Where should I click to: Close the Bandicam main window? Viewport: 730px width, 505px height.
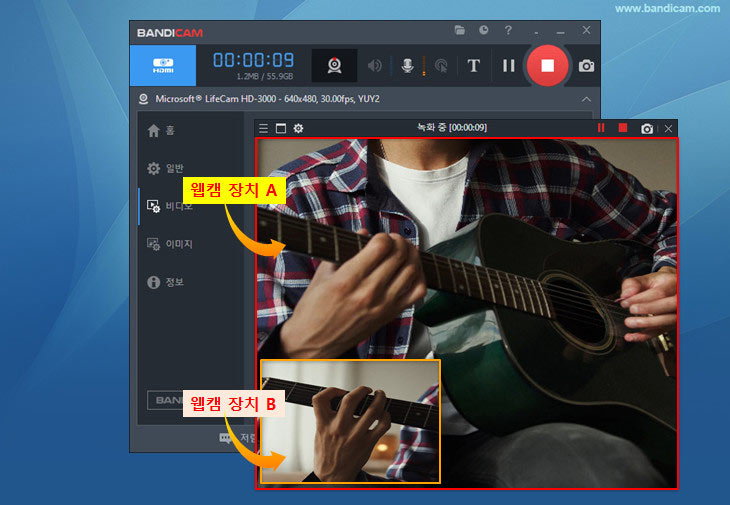coord(586,30)
